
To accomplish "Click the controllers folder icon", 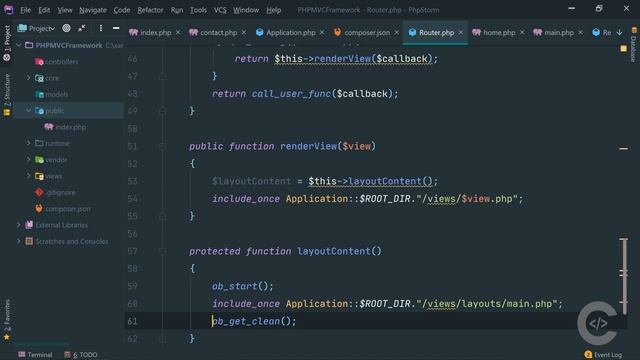I will click(39, 62).
